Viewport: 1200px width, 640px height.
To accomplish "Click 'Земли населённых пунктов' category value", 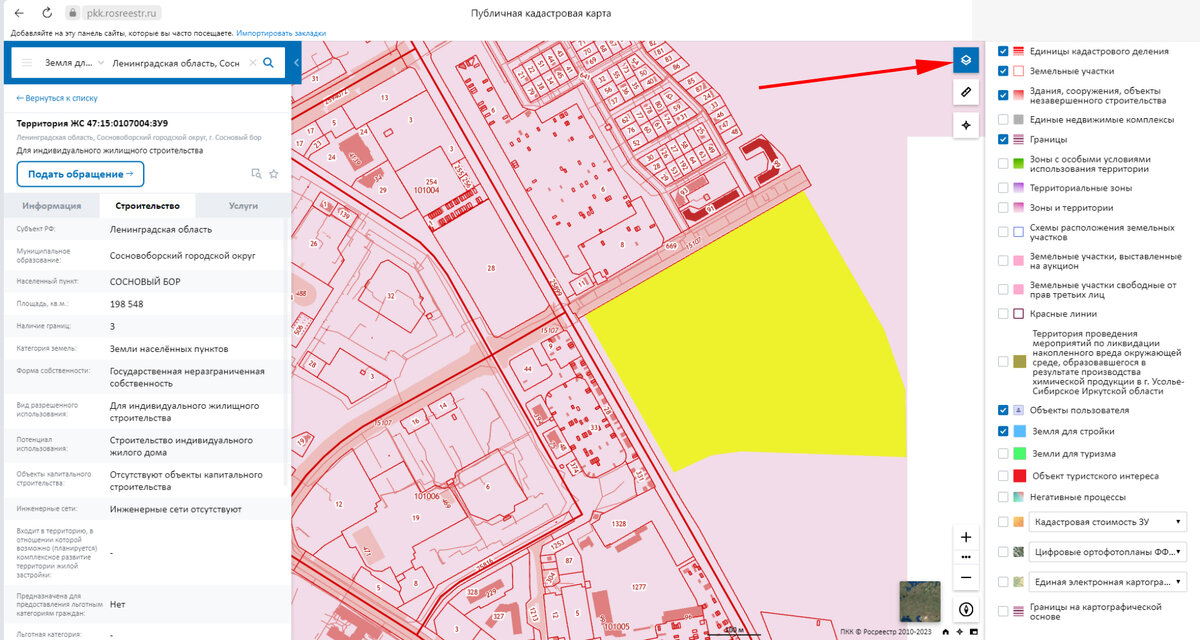I will pos(169,349).
